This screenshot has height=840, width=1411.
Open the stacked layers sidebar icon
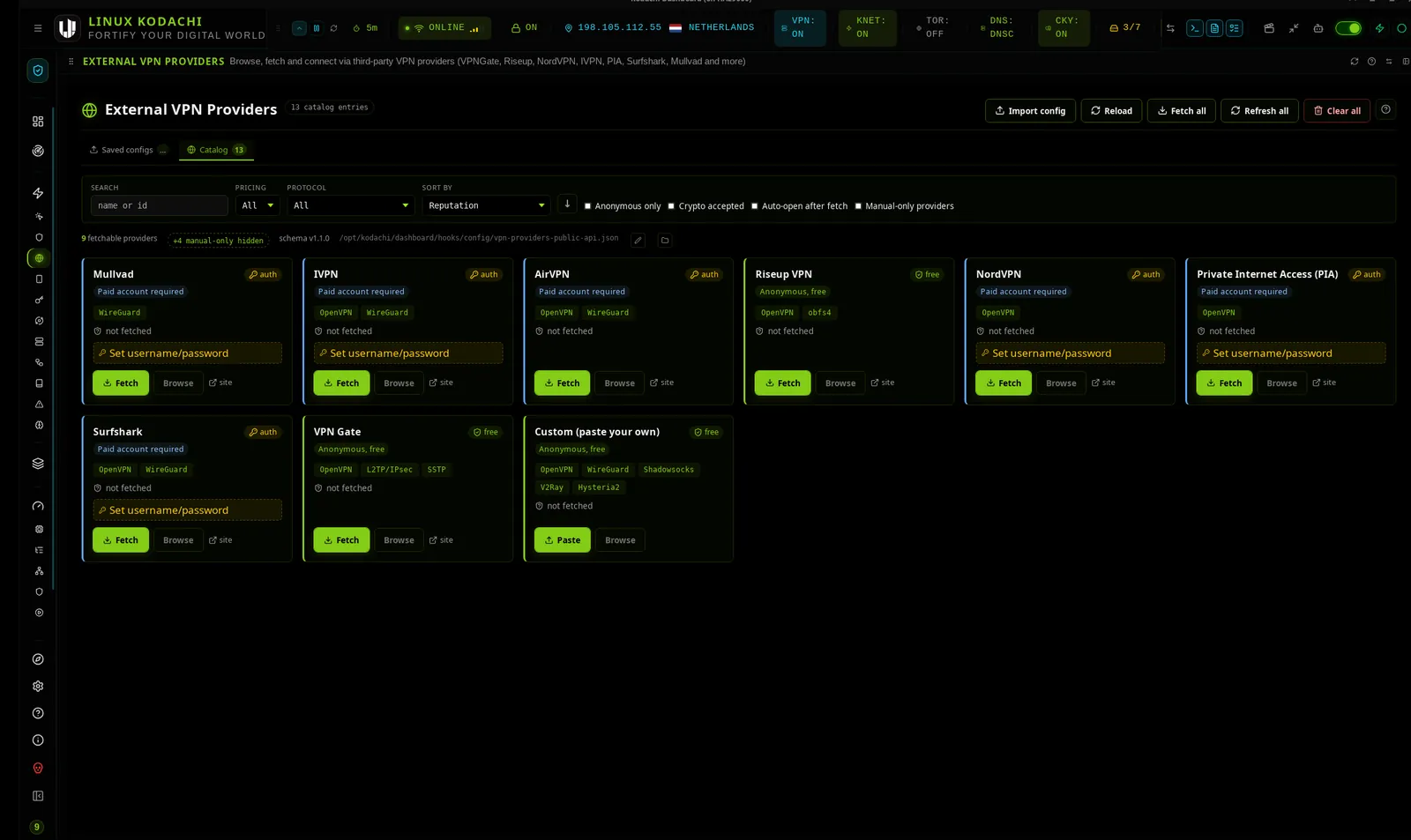click(38, 464)
